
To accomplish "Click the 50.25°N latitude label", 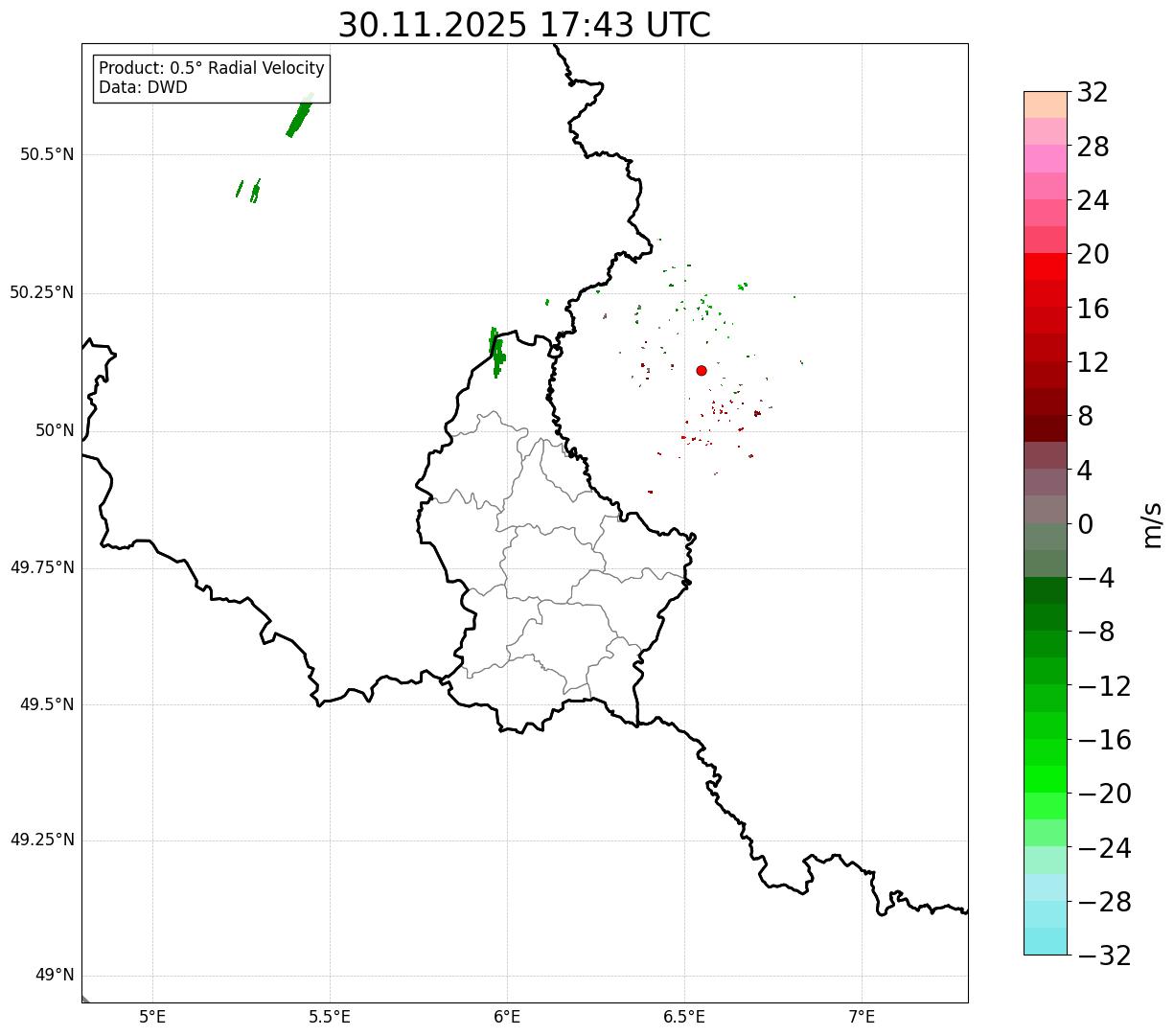I will click(41, 292).
